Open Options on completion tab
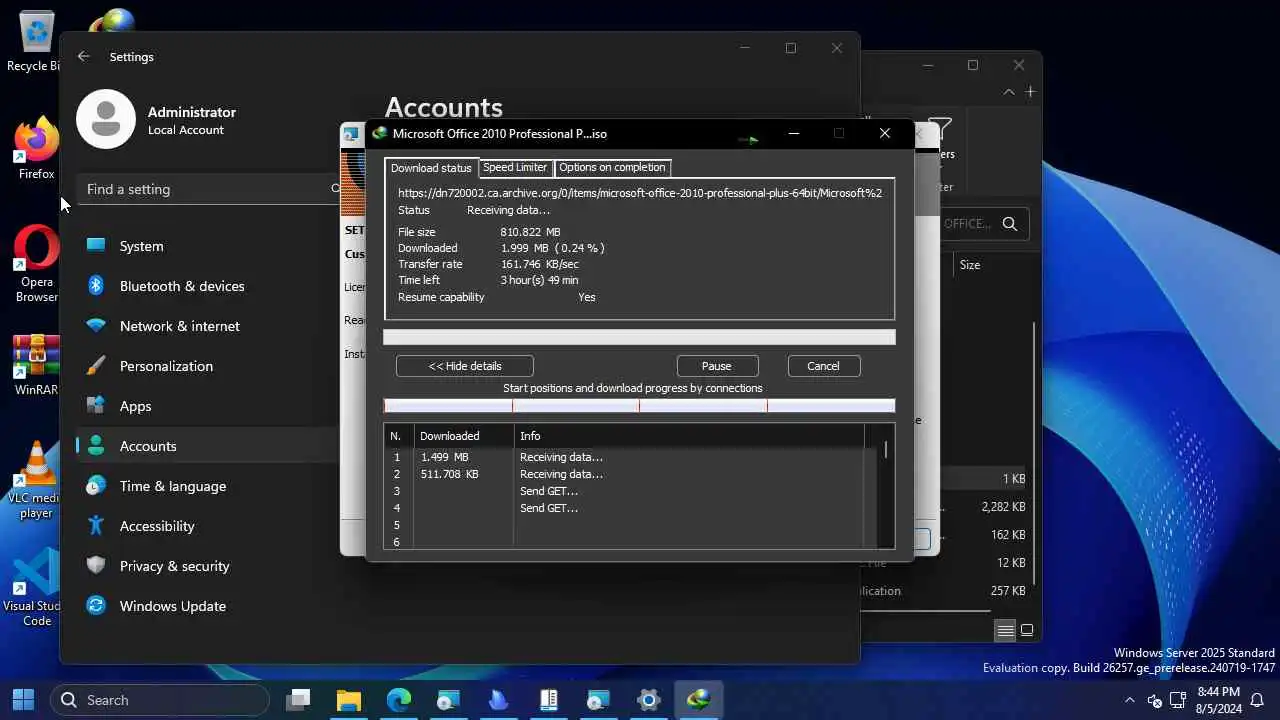 (612, 167)
